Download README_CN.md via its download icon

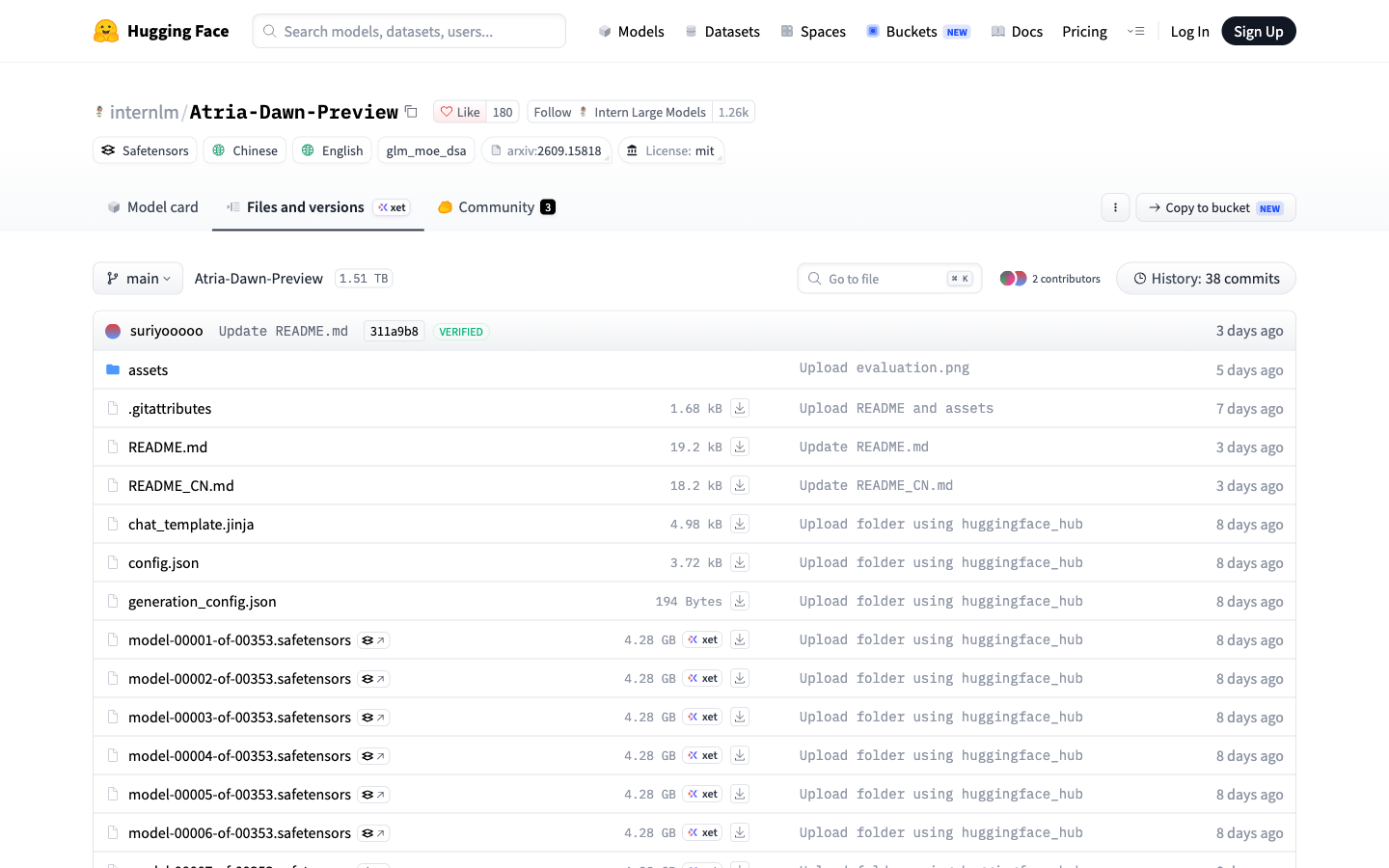(x=740, y=485)
